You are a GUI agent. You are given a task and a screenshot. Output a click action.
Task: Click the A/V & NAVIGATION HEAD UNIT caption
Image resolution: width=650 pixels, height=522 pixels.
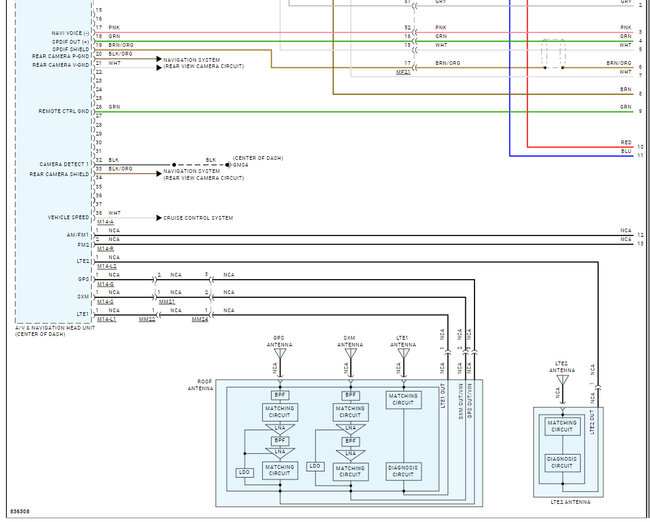55,331
